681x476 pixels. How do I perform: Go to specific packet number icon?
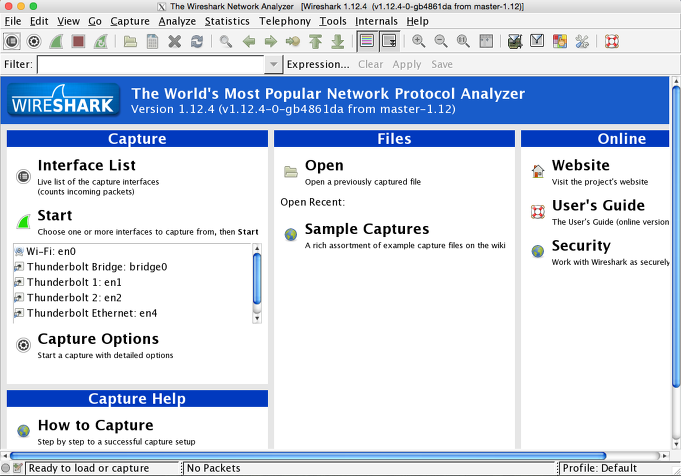[x=293, y=42]
